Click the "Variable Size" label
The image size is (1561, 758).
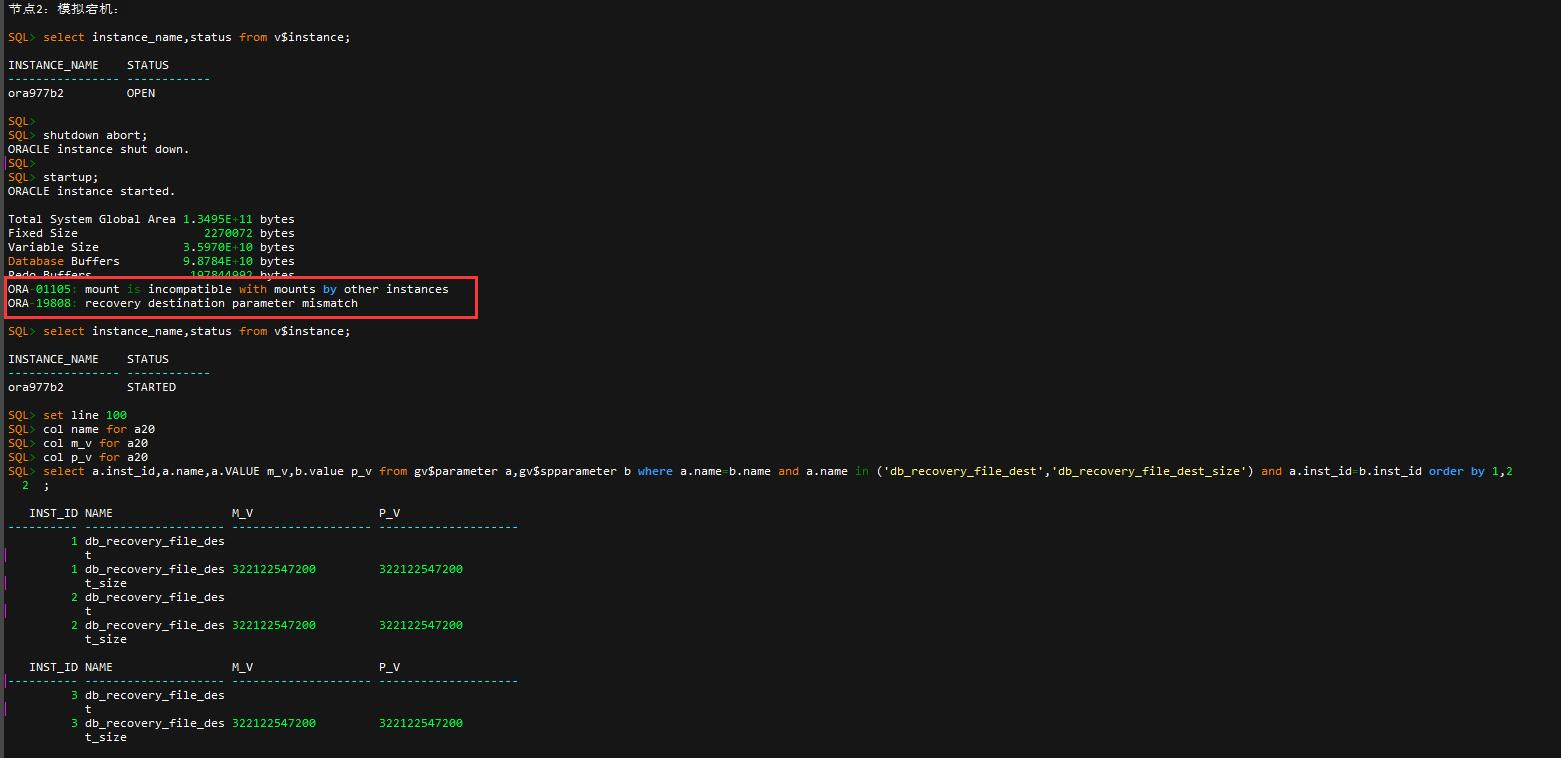(x=53, y=247)
